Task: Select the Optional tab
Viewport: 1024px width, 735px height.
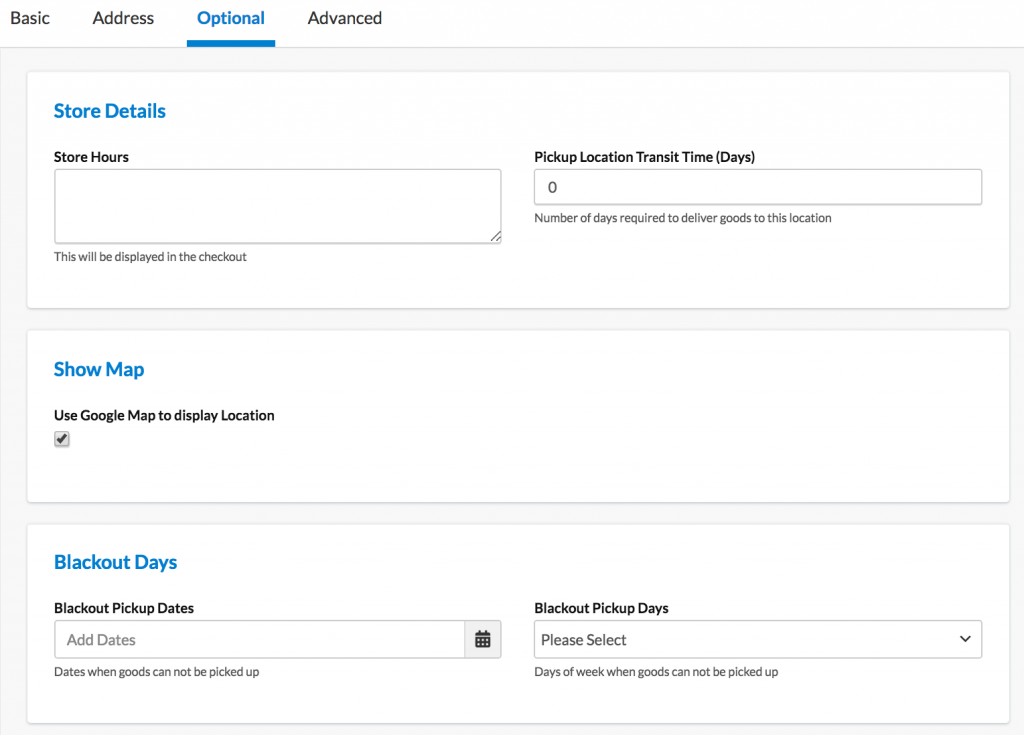Action: point(230,18)
